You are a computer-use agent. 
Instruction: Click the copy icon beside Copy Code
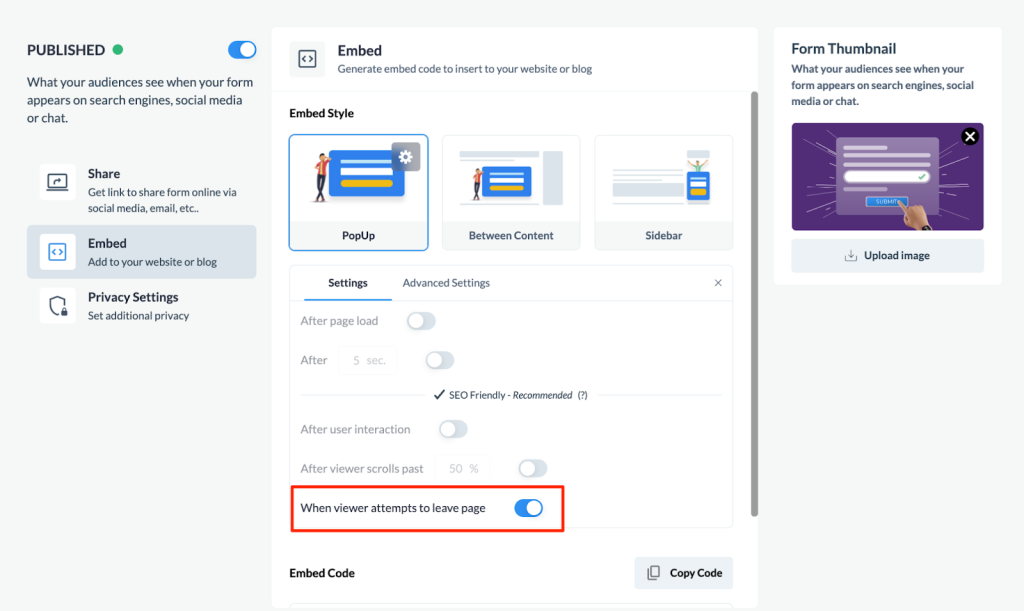click(x=654, y=572)
